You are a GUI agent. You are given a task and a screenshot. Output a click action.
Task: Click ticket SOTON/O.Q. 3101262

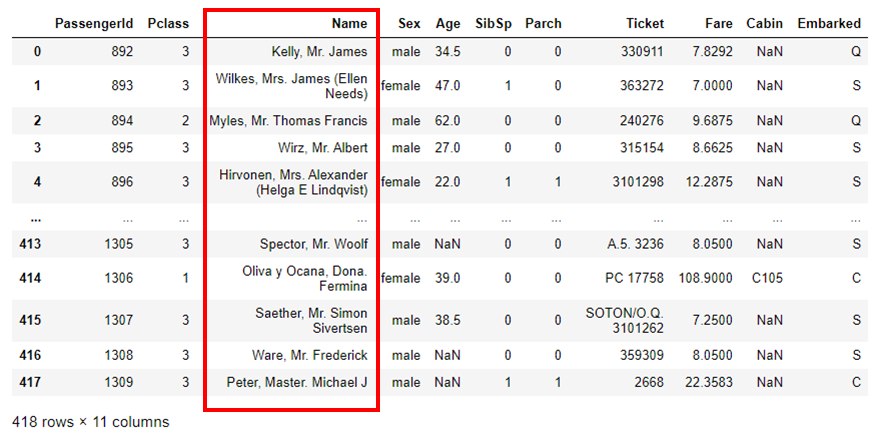[625, 321]
